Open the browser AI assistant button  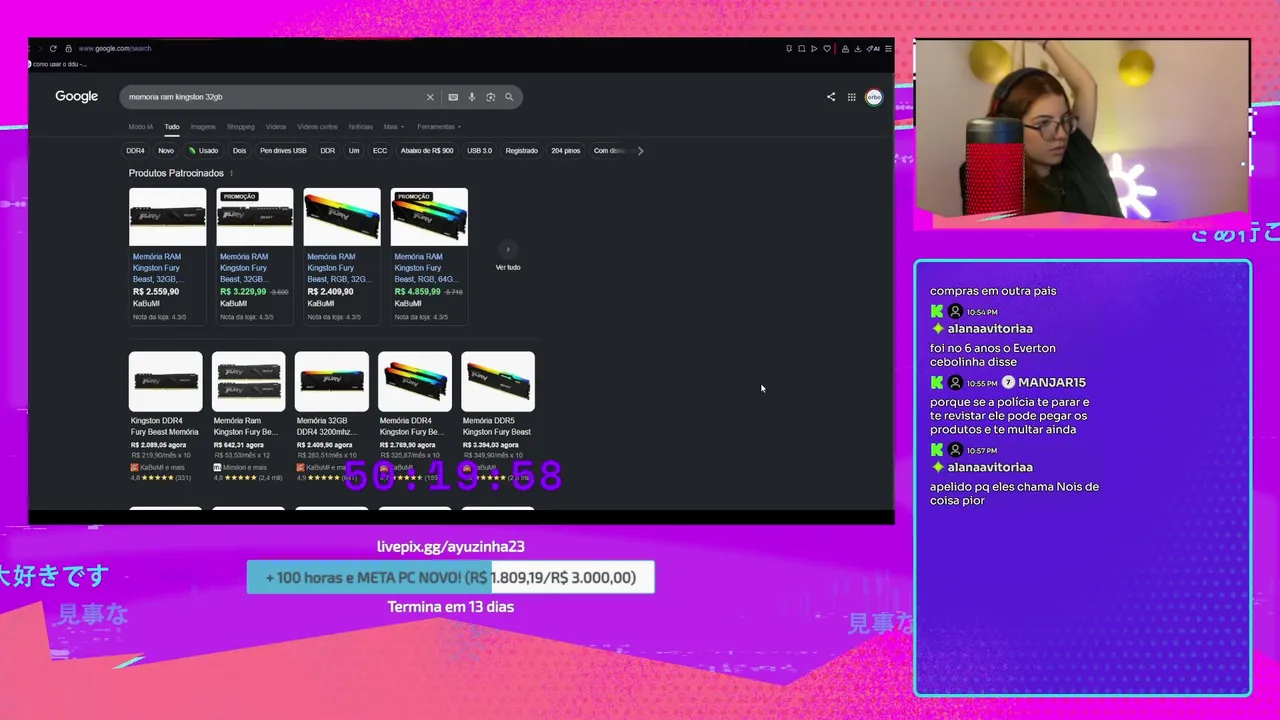(x=874, y=48)
